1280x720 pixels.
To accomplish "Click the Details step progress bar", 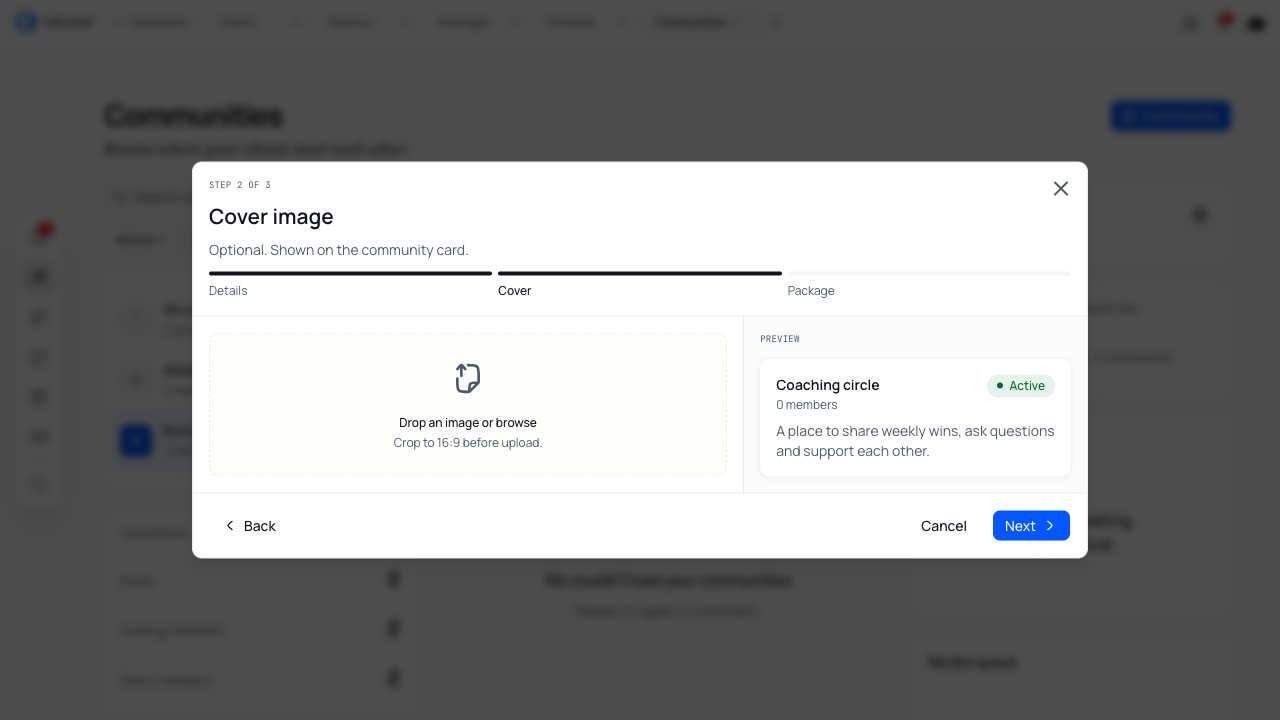I will coord(350,273).
